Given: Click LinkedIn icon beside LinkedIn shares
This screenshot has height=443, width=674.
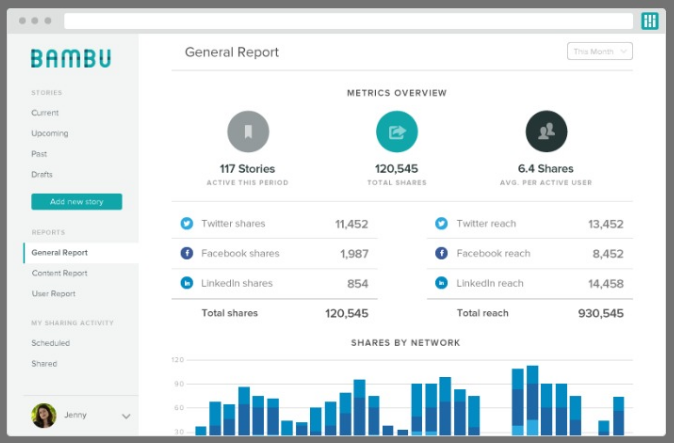Looking at the screenshot, I should coord(186,284).
